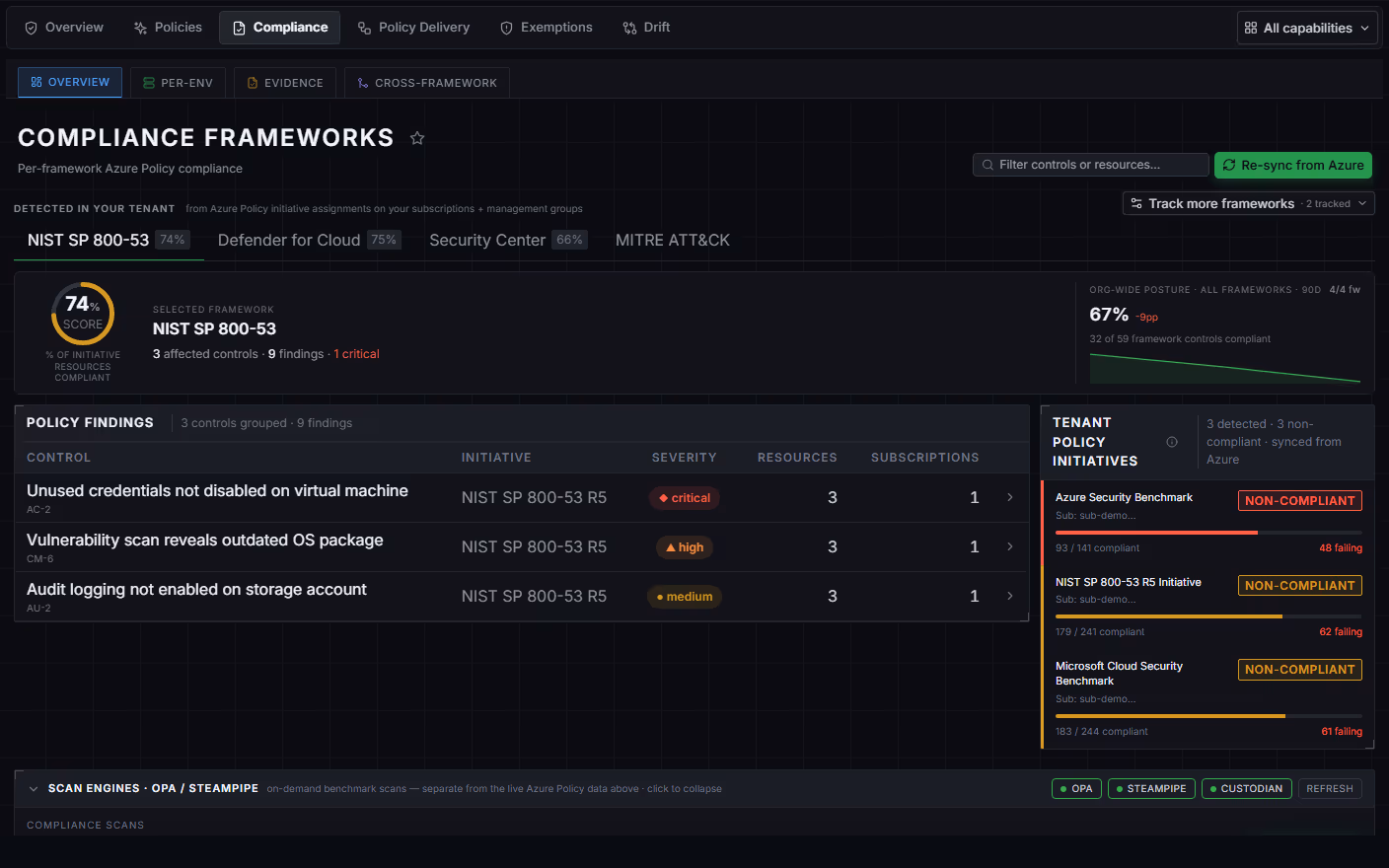Image resolution: width=1389 pixels, height=868 pixels.
Task: Click the 74% score ring gauge
Action: (83, 314)
